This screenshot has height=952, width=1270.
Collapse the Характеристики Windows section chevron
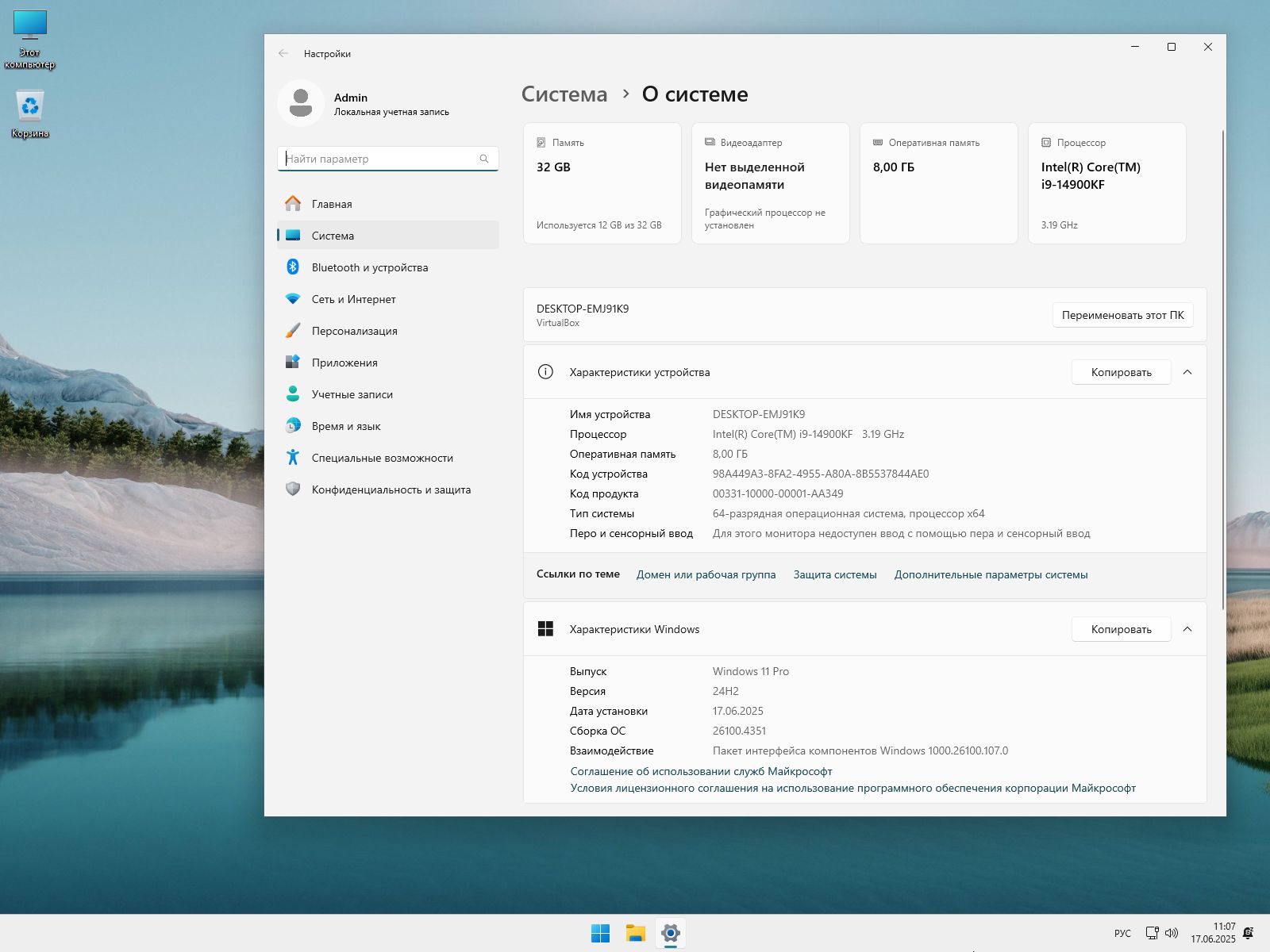pyautogui.click(x=1187, y=629)
